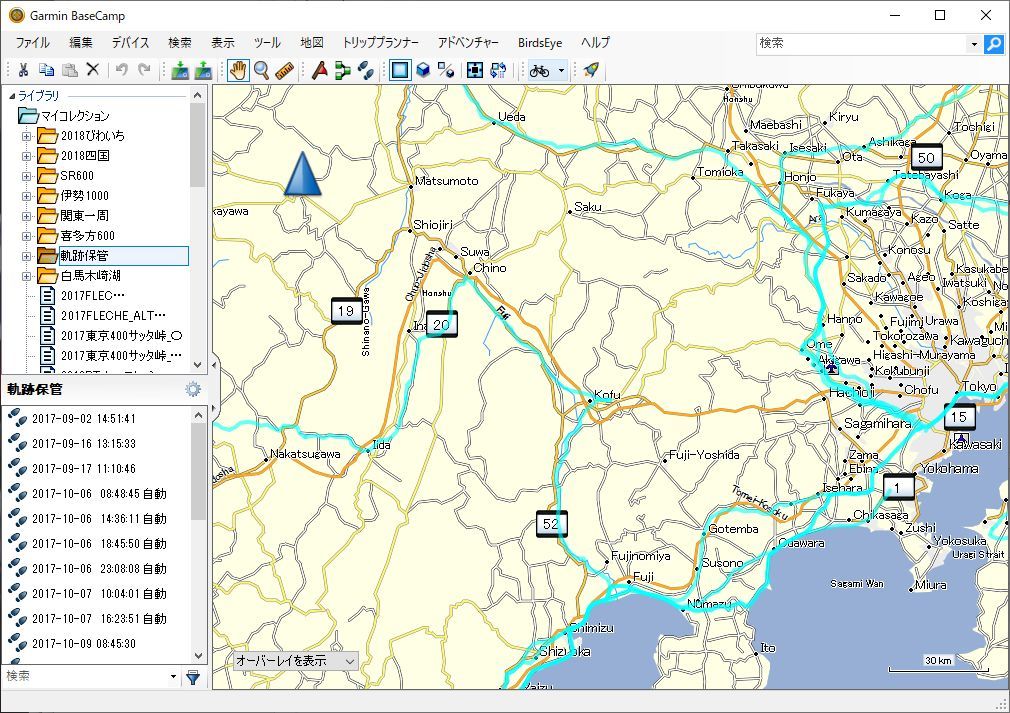Open the ファイル menu
The height and width of the screenshot is (713, 1010).
click(x=33, y=43)
